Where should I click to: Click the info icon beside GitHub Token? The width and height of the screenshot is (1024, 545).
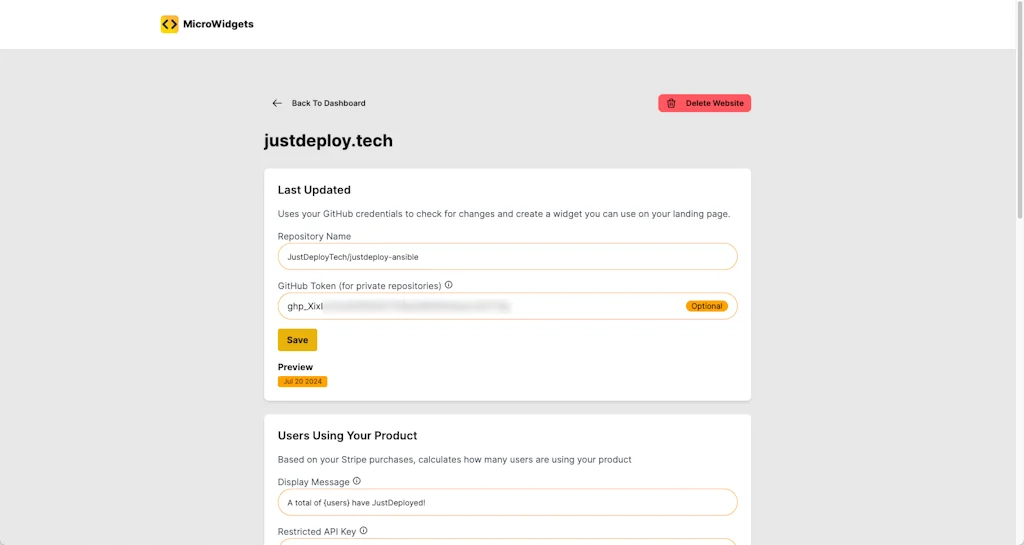[448, 285]
